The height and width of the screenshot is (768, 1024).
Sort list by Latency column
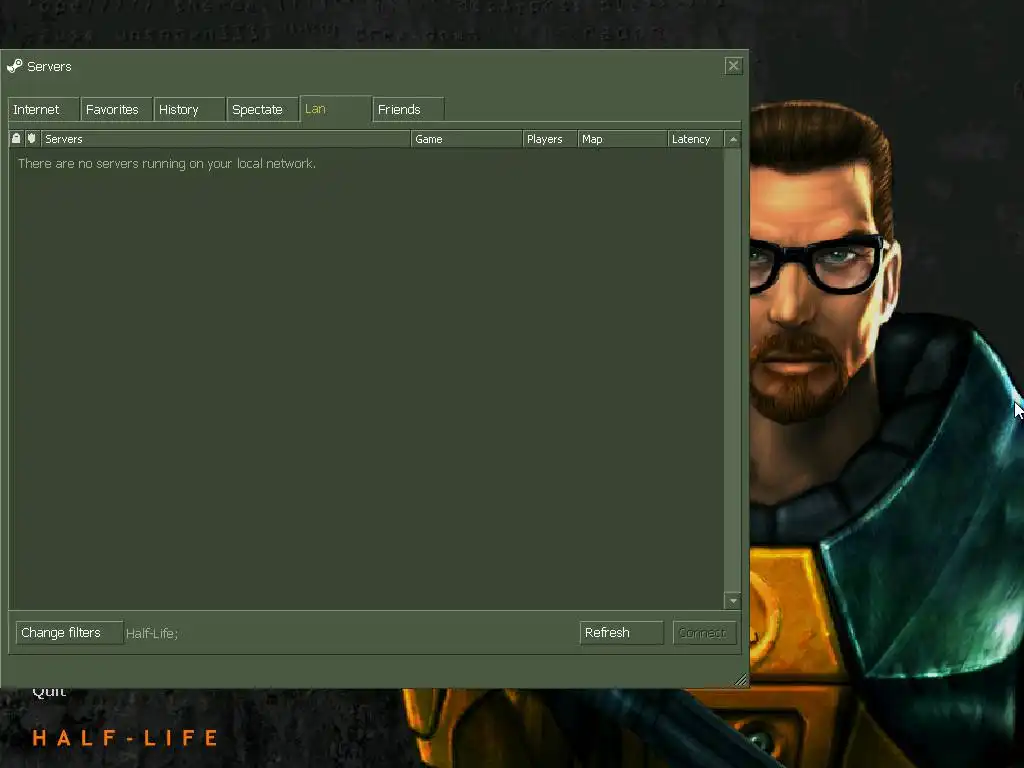tap(696, 138)
